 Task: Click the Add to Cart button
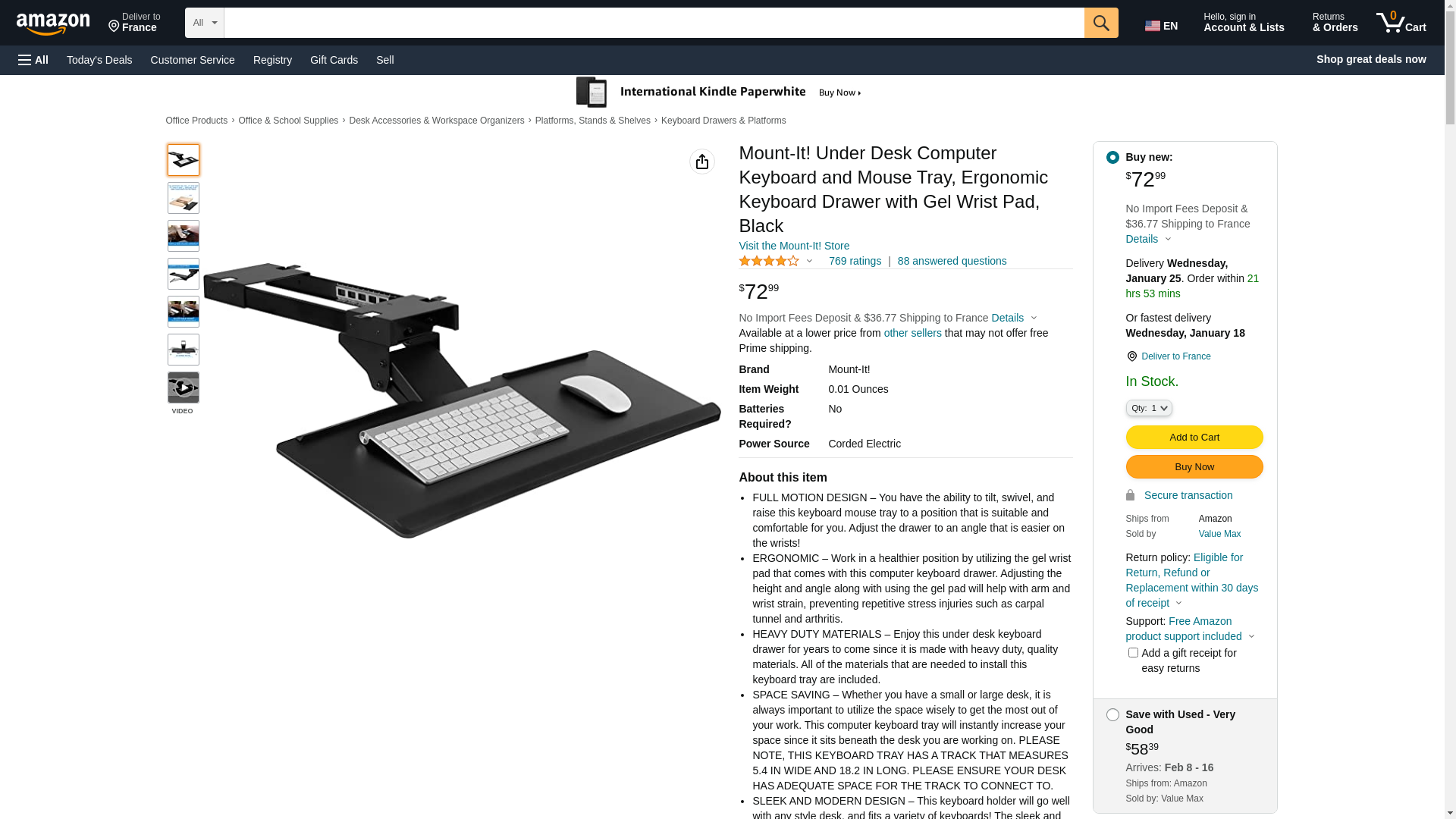point(1194,437)
